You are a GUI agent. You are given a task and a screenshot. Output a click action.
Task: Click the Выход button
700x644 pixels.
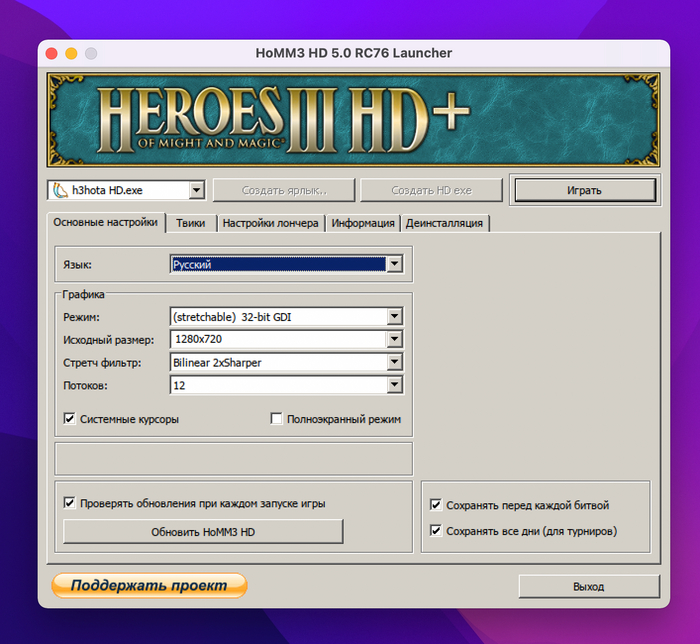click(589, 586)
